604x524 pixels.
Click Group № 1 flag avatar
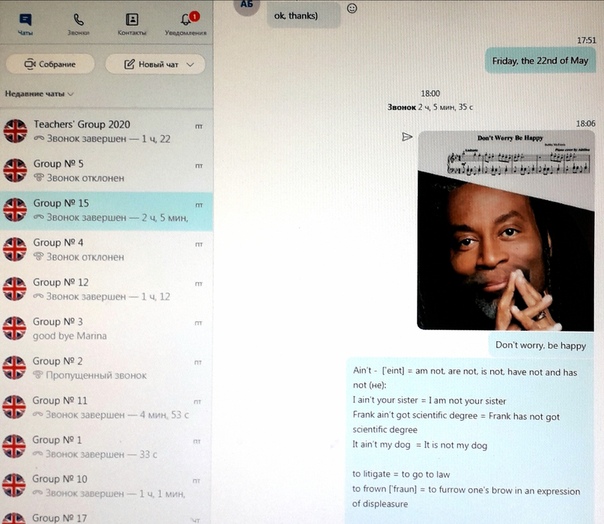(14, 446)
